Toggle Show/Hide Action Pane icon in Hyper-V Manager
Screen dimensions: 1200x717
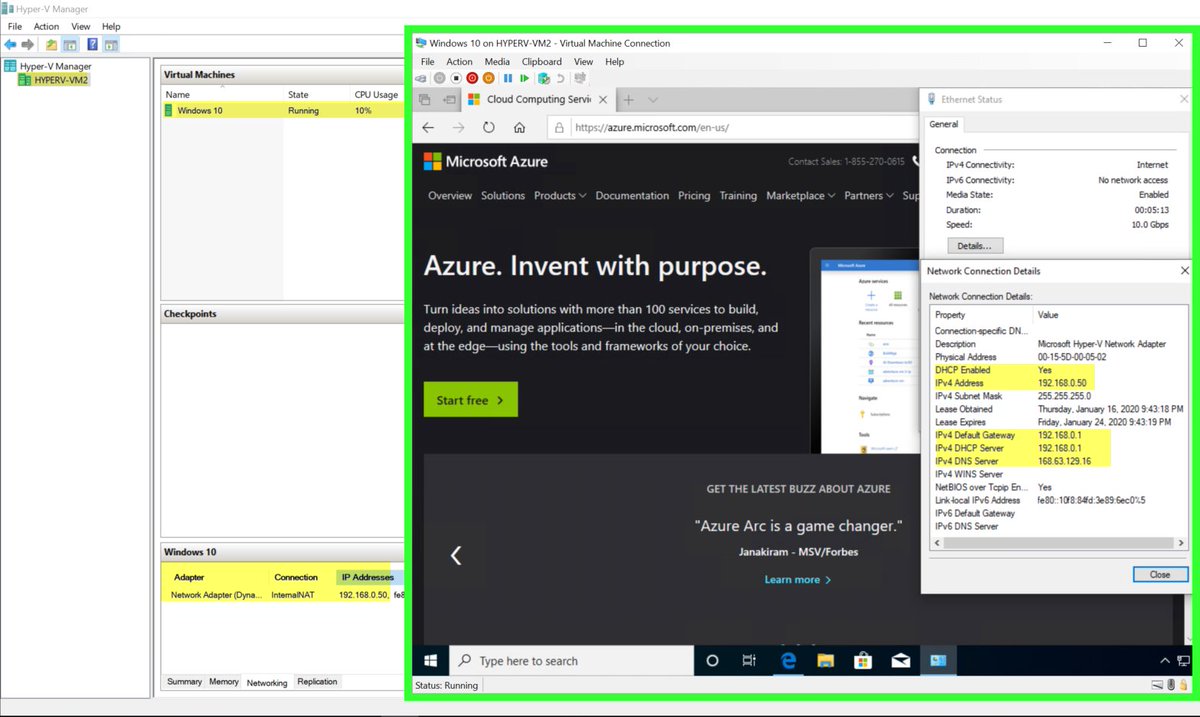[111, 45]
